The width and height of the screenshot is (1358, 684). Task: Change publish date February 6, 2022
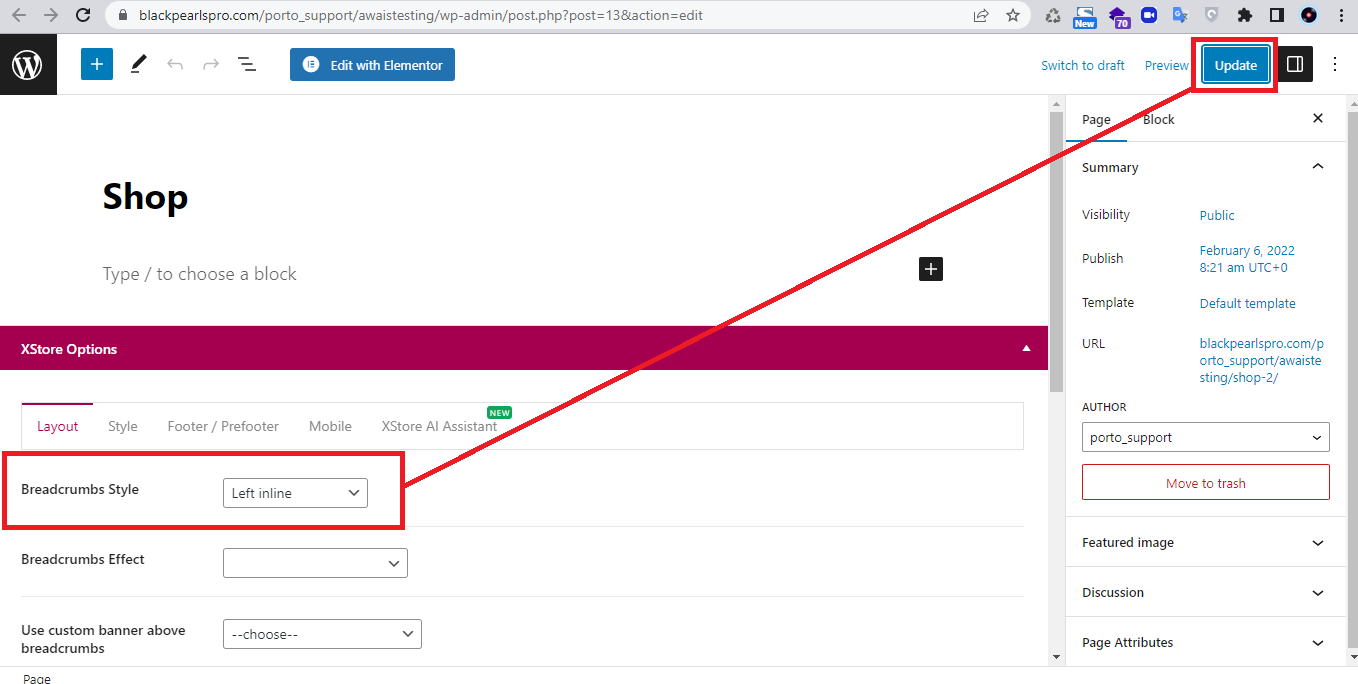[x=1247, y=259]
